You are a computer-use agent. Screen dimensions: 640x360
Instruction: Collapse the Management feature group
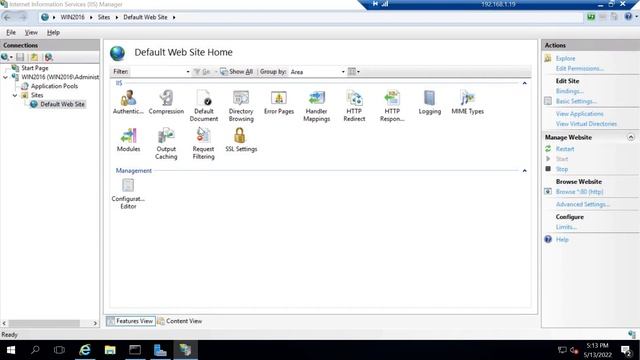tap(524, 171)
